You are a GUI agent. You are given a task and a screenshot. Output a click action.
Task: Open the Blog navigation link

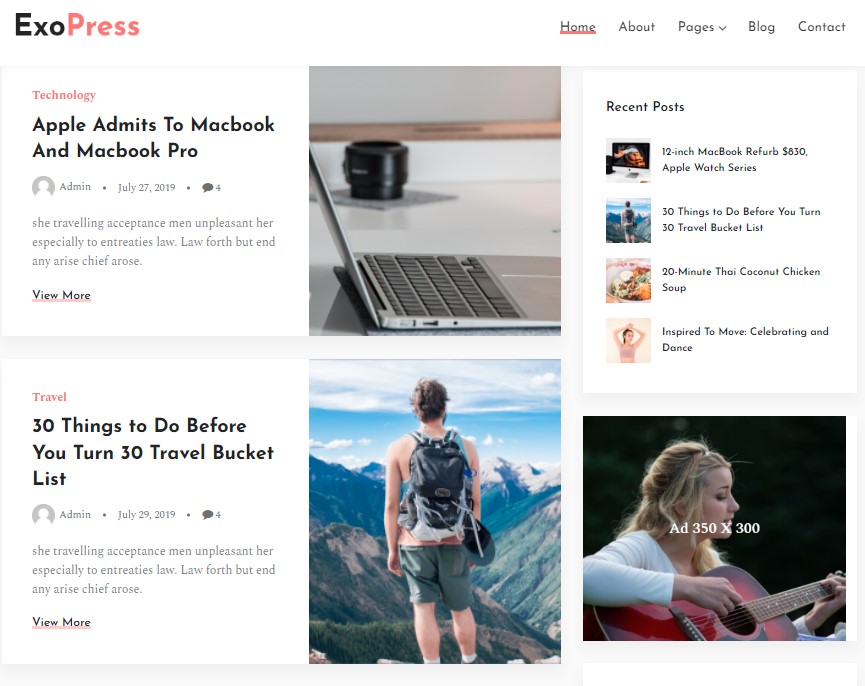(x=761, y=26)
